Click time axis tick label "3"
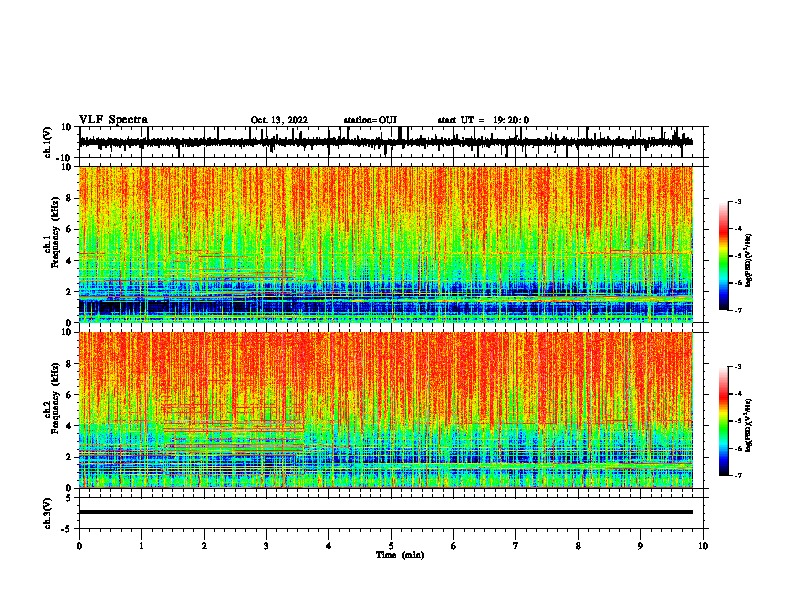This screenshot has height=612, width=792. pos(266,546)
